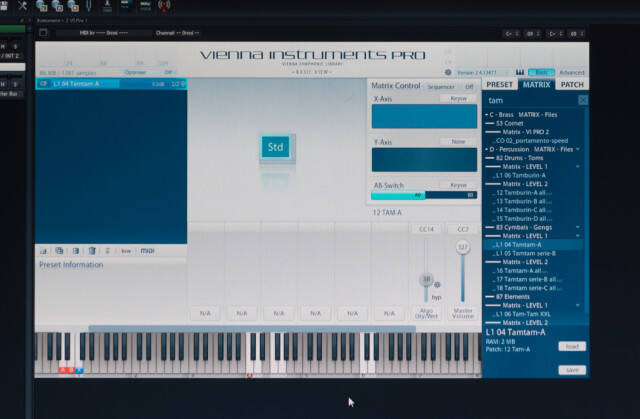Image resolution: width=640 pixels, height=419 pixels.
Task: Collapse the 'C - Brass MATRIX - Files' folder
Action: (x=487, y=115)
